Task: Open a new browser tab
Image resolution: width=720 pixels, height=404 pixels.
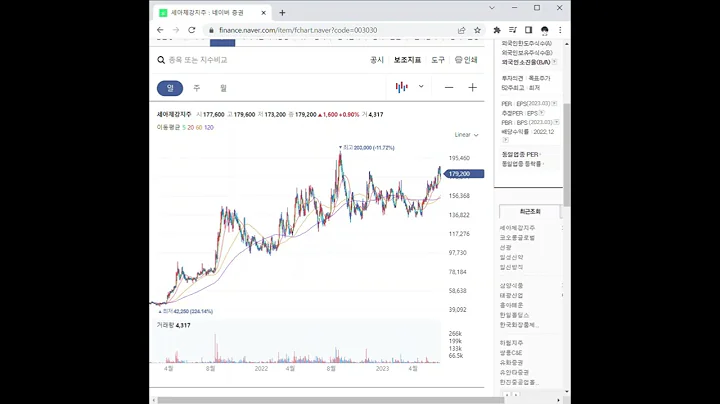Action: pyautogui.click(x=282, y=13)
